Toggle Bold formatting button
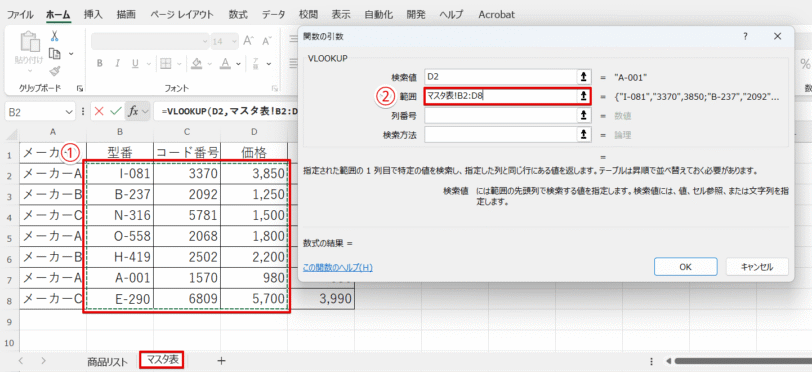The width and height of the screenshot is (812, 372). pos(100,64)
